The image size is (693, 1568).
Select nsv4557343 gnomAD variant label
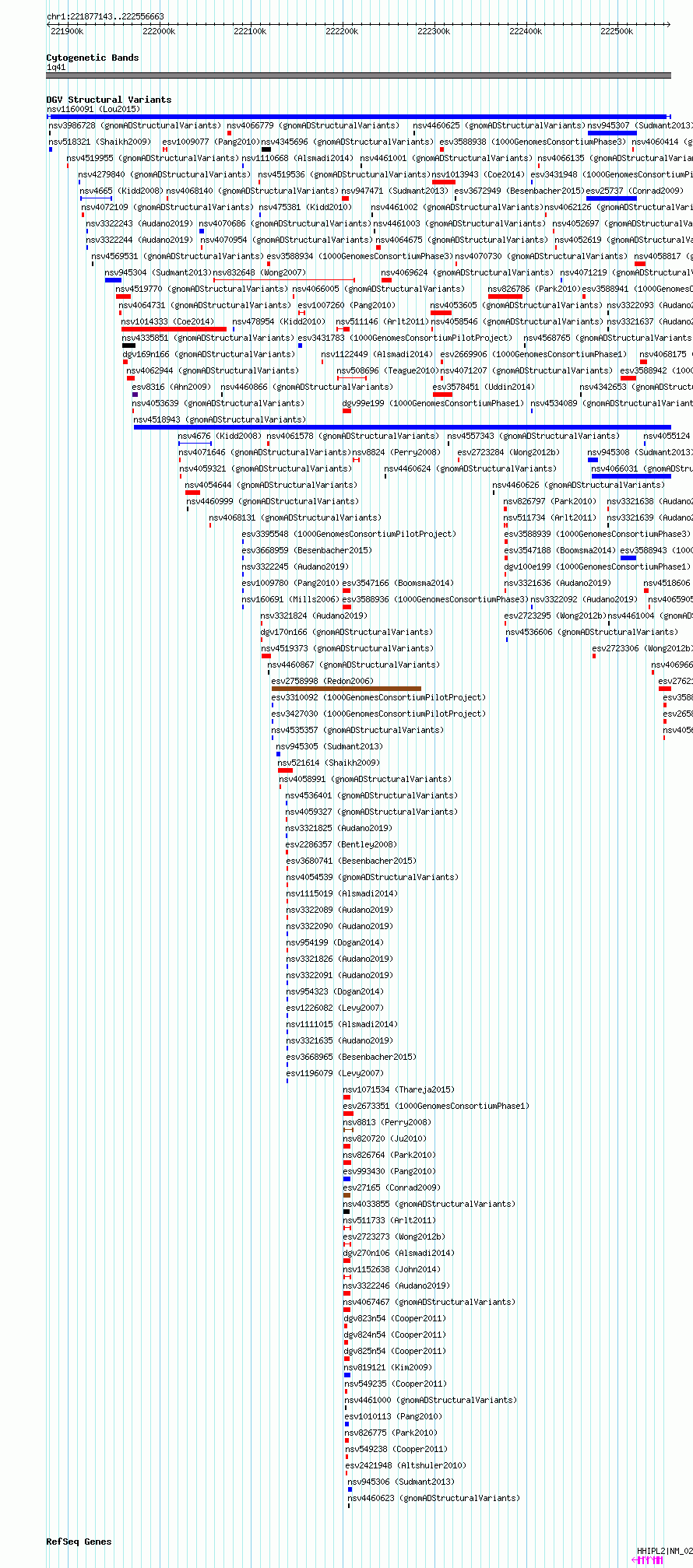point(533,436)
